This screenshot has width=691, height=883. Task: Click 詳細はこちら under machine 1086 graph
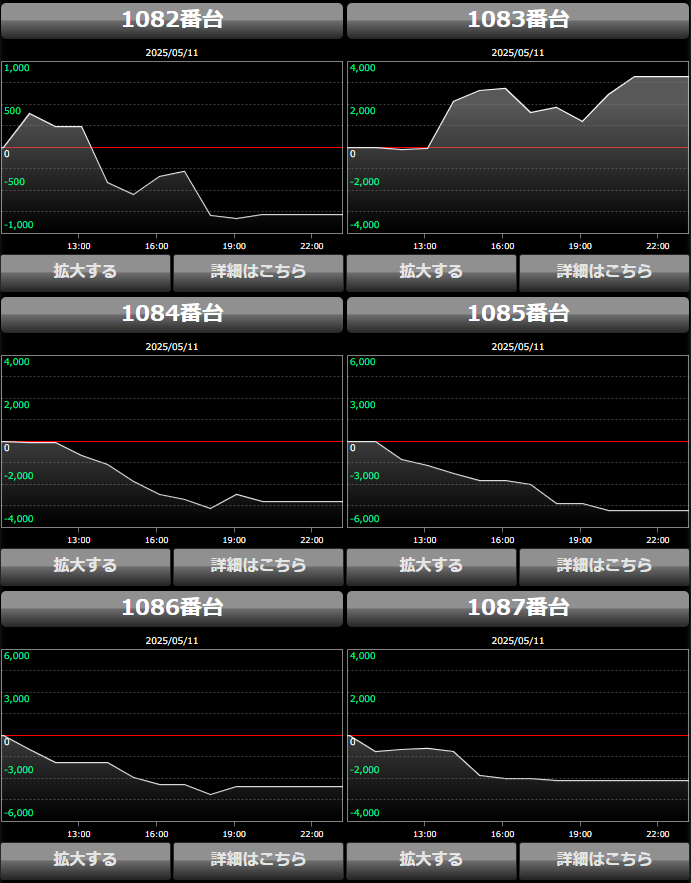tap(258, 860)
